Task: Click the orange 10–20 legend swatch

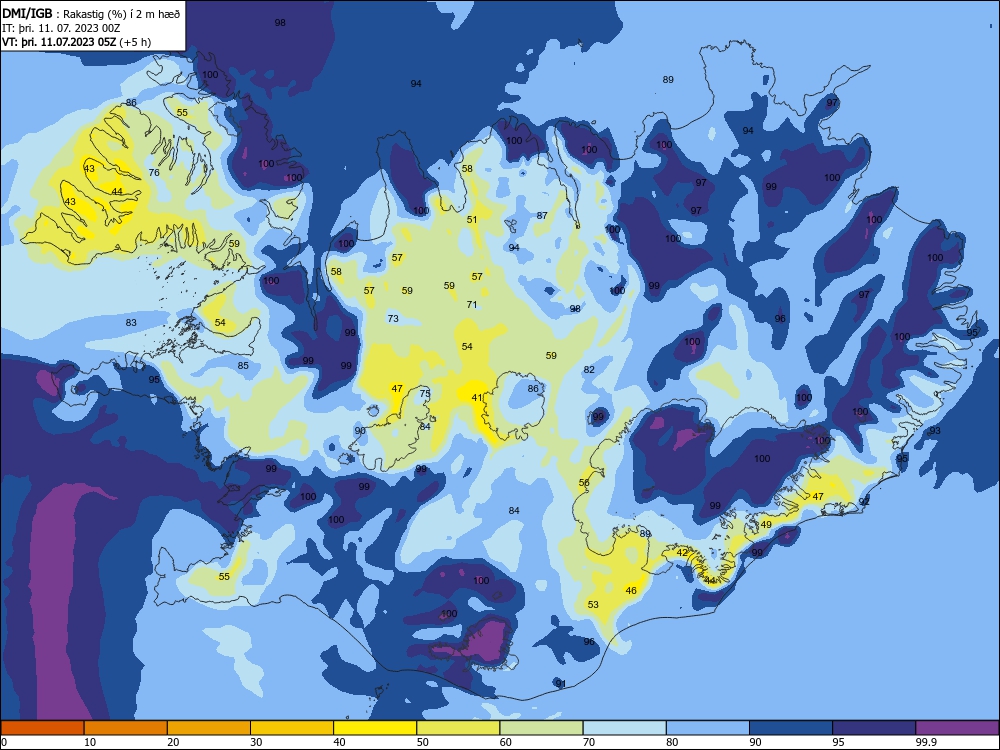Action: click(x=126, y=728)
